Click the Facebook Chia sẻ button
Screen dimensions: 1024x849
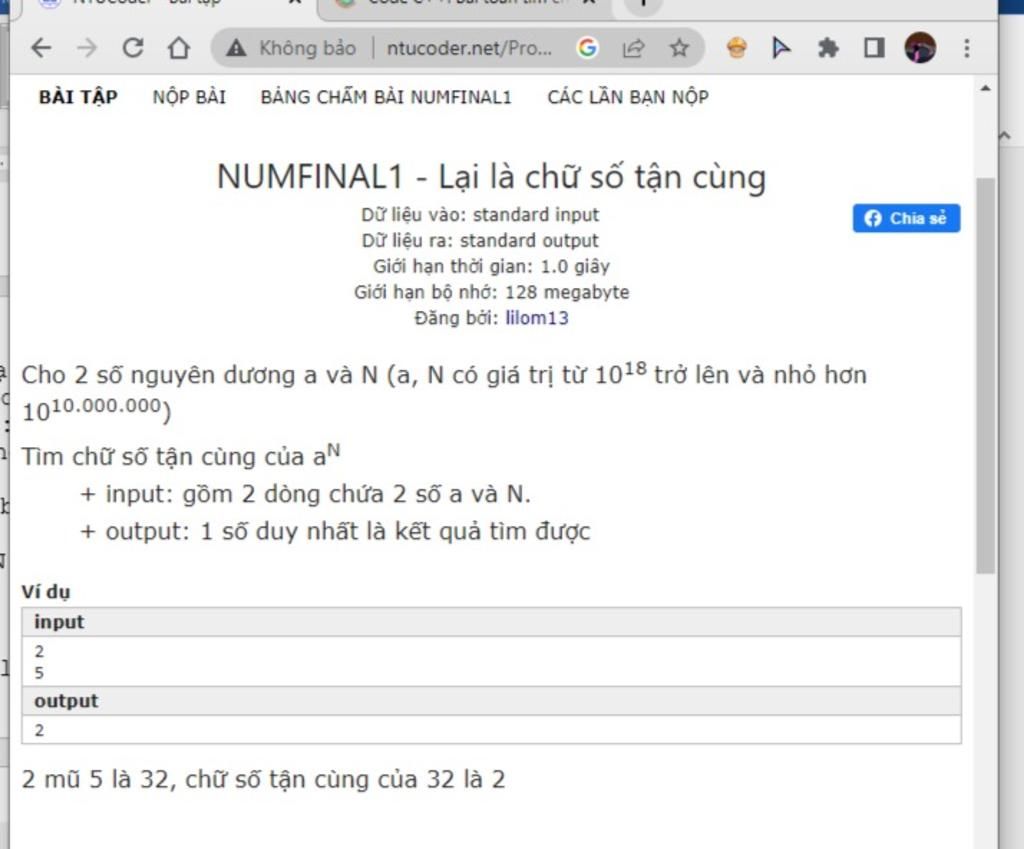(x=906, y=218)
